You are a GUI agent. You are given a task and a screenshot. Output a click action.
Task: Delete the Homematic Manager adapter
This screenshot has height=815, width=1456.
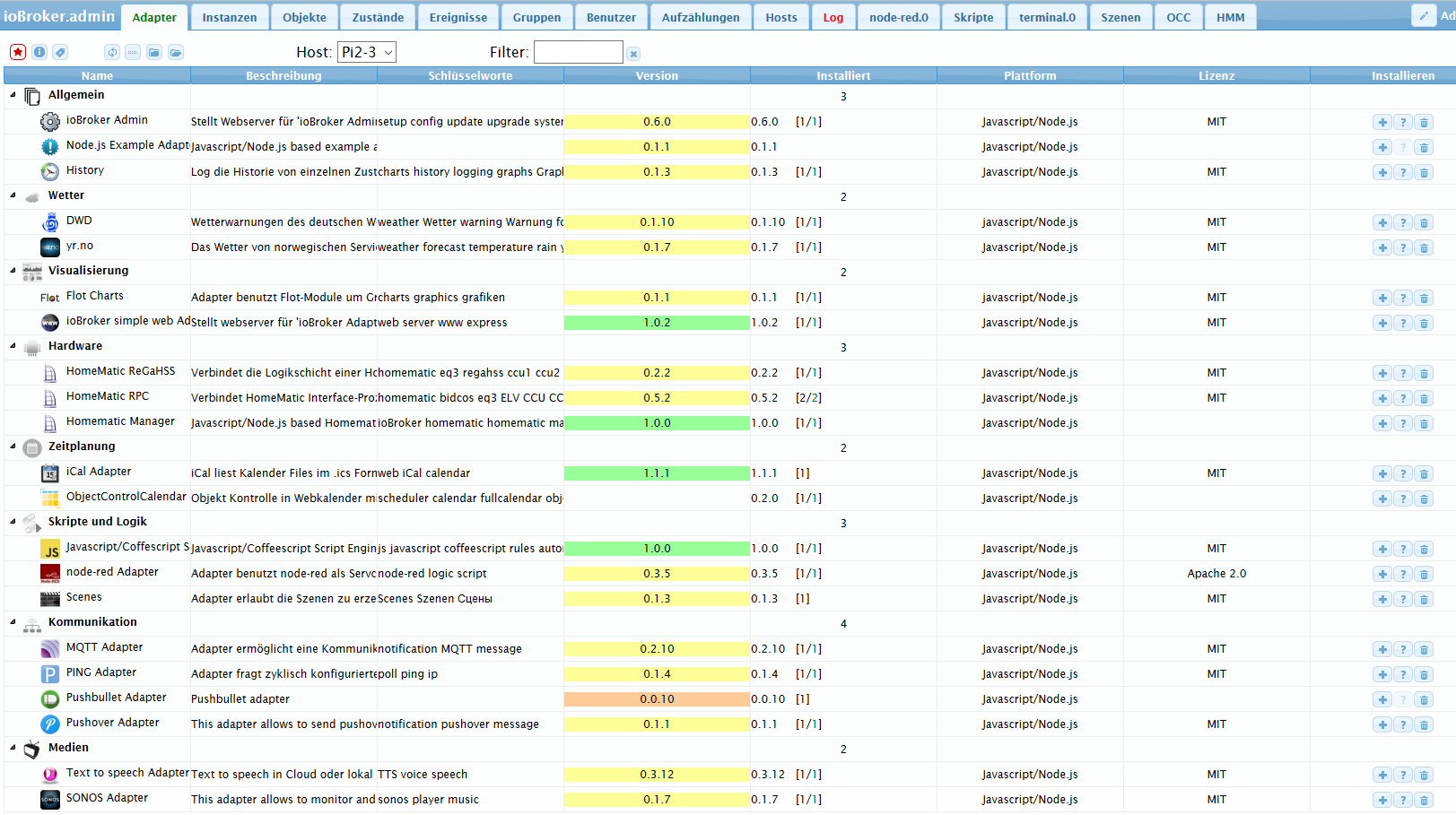point(1424,423)
